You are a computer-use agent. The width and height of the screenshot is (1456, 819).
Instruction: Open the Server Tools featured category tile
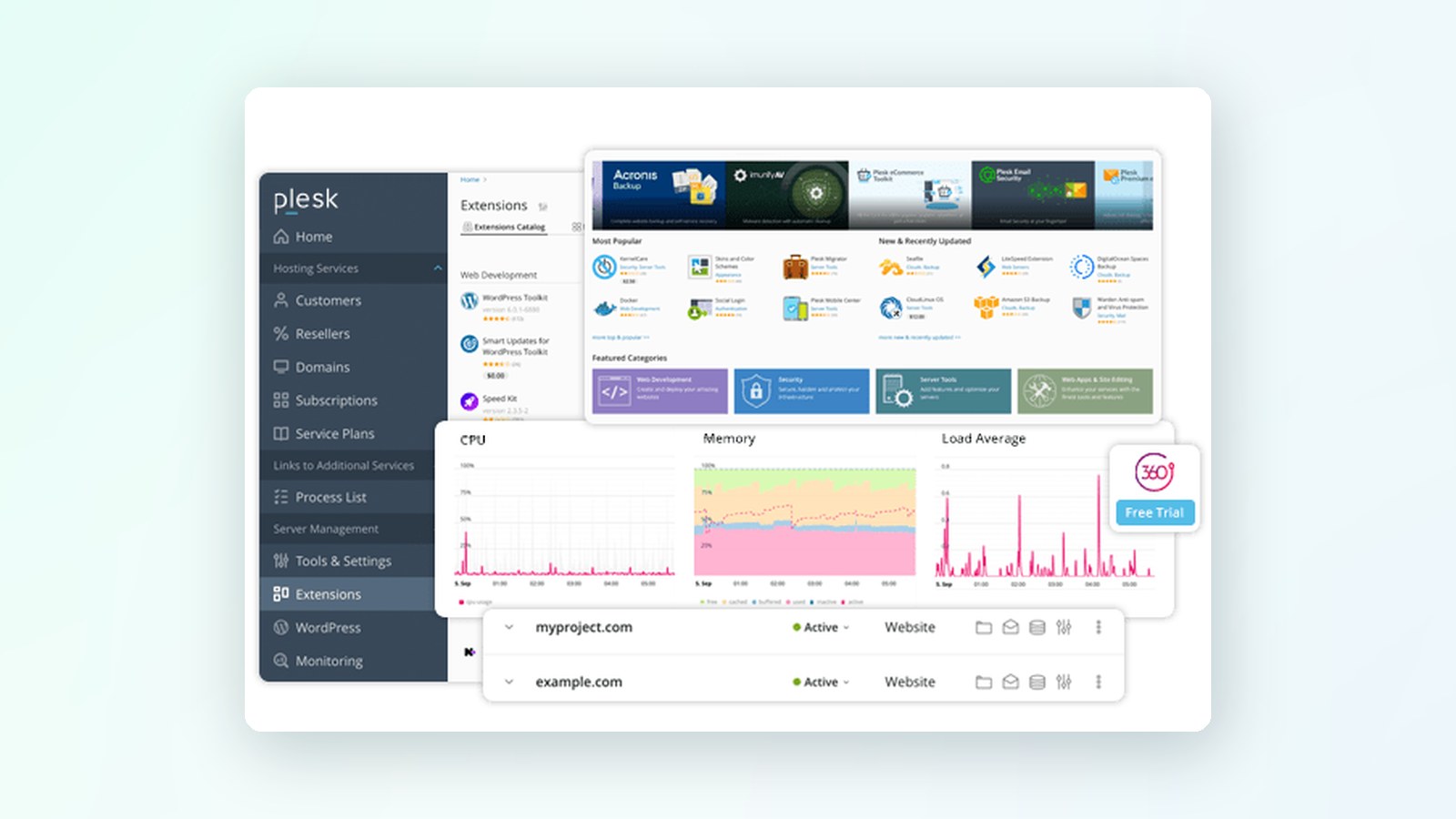[x=943, y=390]
